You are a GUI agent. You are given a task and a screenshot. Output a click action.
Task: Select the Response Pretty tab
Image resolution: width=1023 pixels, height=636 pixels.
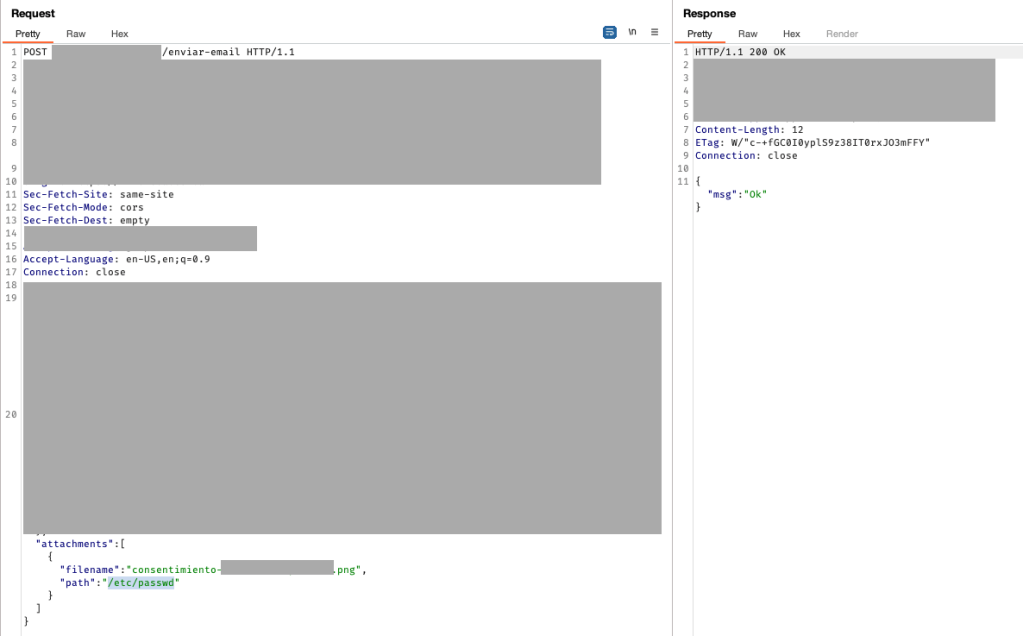(700, 34)
